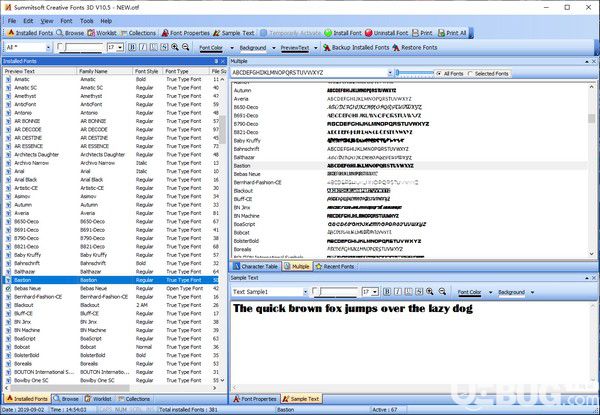Sort by the Font Style column header
This screenshot has height=415, width=600.
(x=148, y=71)
